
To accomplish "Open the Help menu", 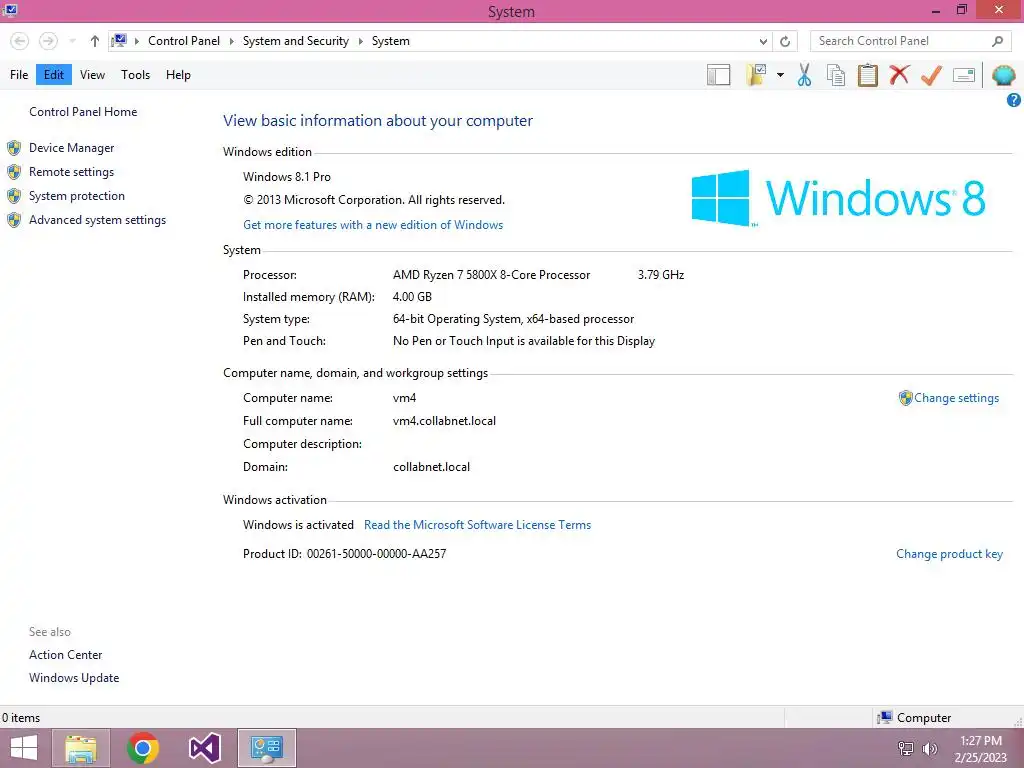I will 178,75.
